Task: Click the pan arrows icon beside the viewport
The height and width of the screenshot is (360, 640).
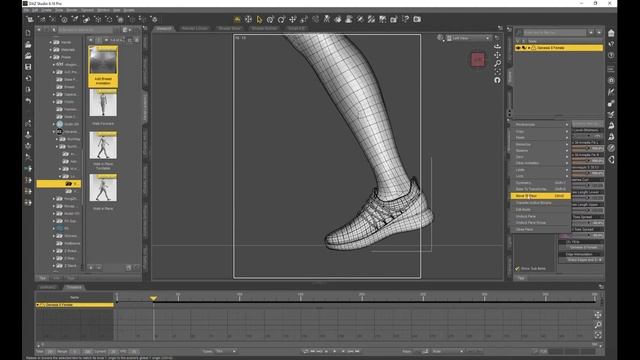Action: point(497,55)
